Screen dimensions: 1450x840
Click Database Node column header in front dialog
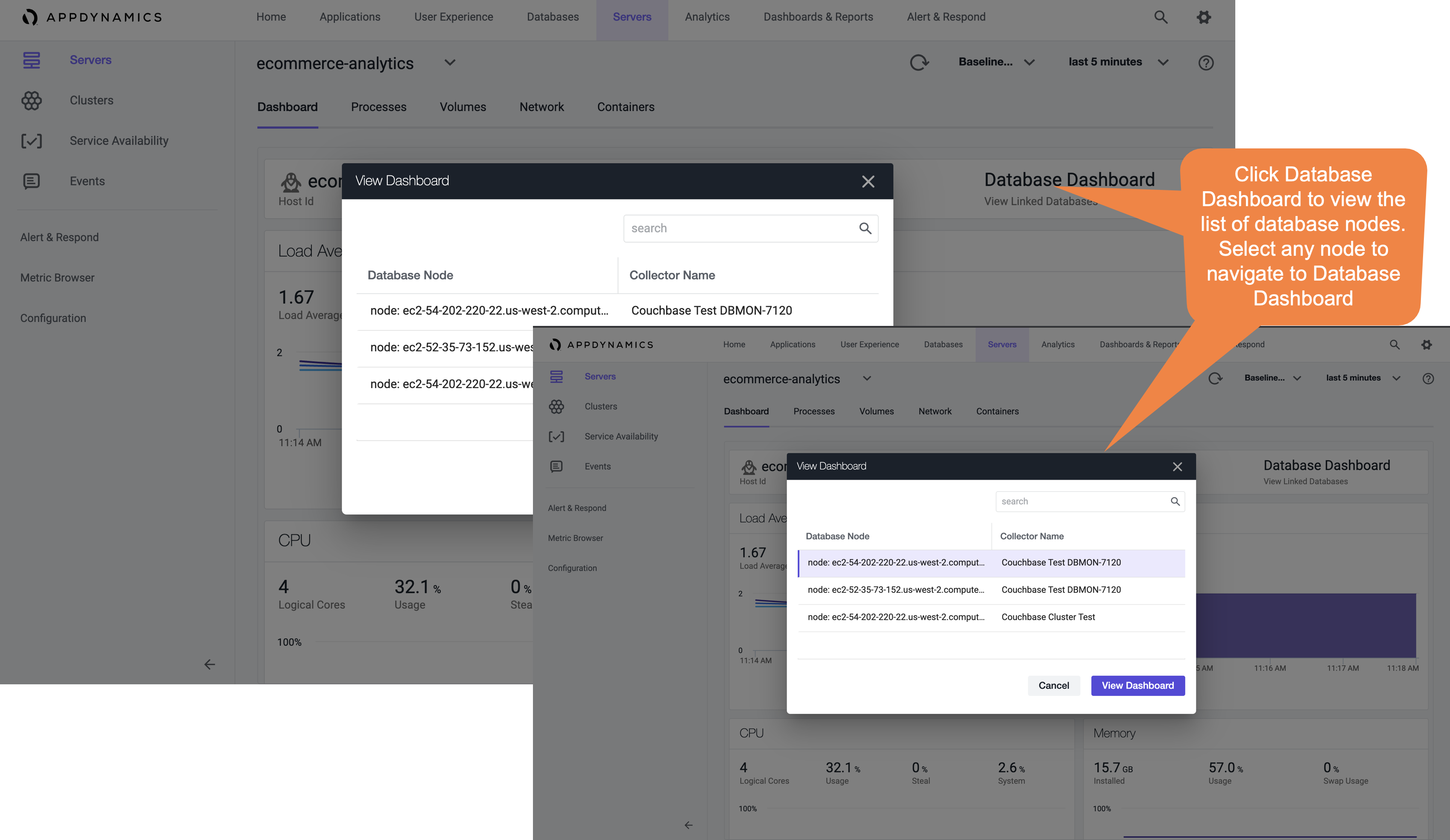coord(837,536)
